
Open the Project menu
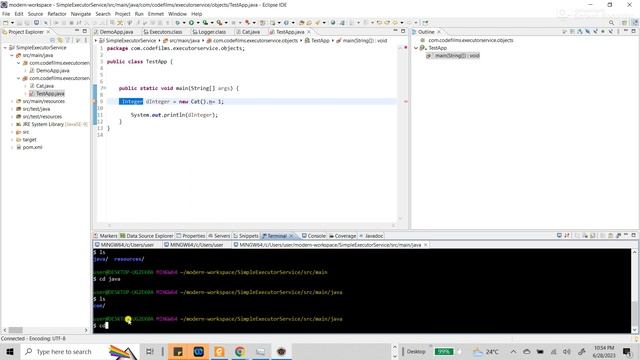coord(122,14)
